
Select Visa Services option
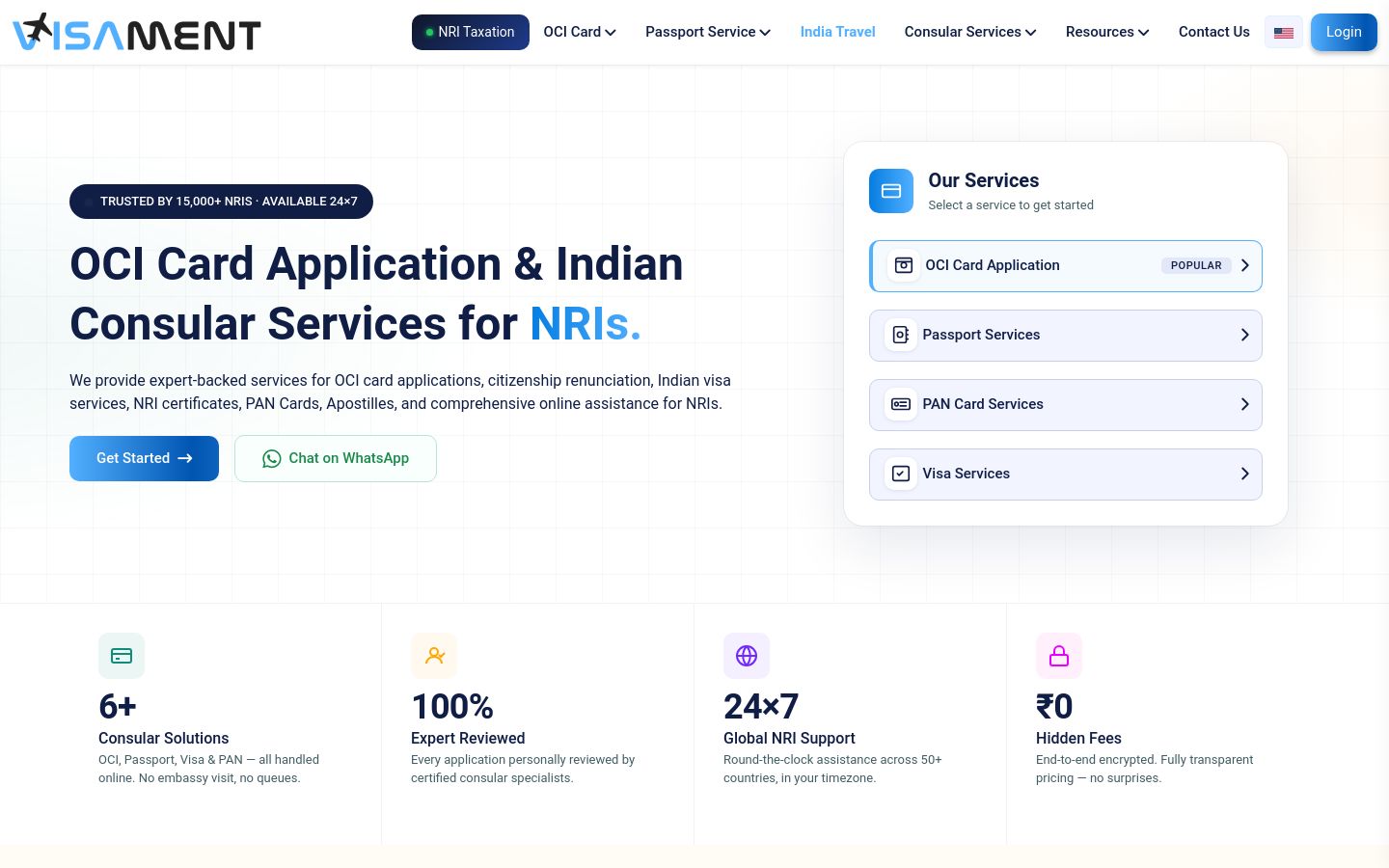[x=1066, y=474]
